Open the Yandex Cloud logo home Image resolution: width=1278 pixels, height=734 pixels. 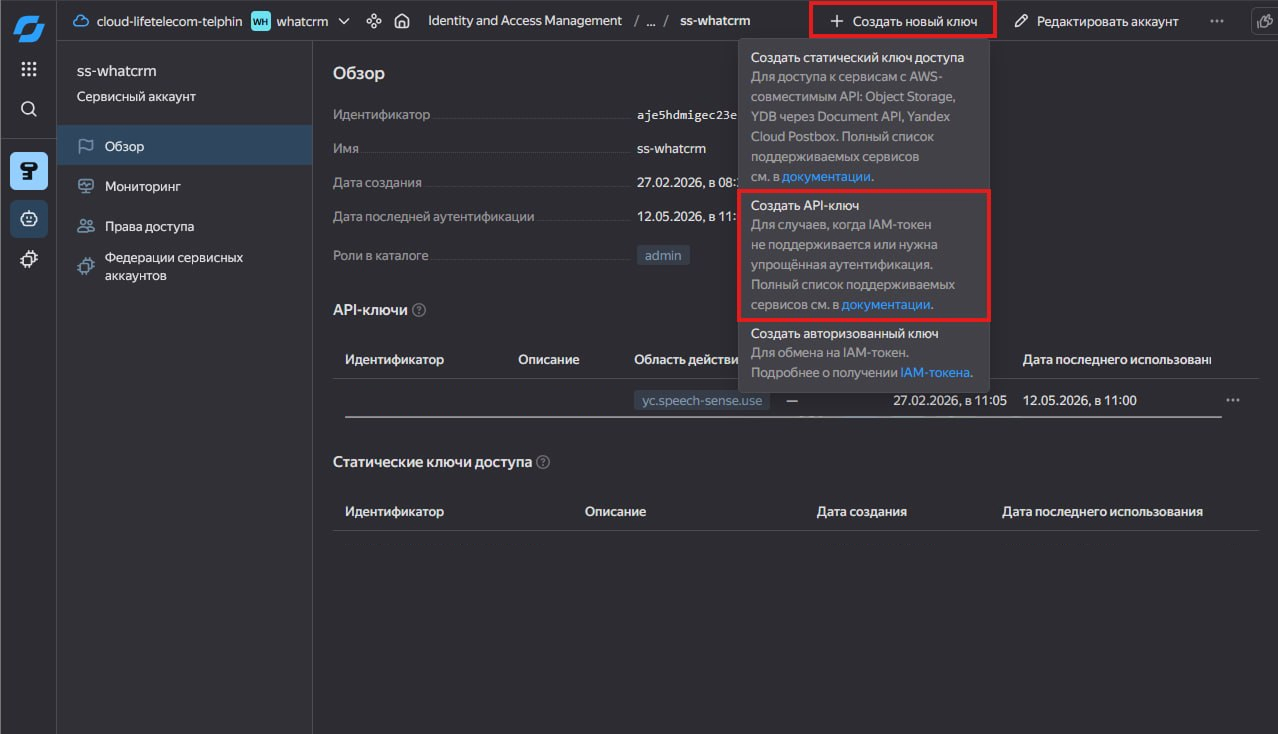[x=28, y=27]
